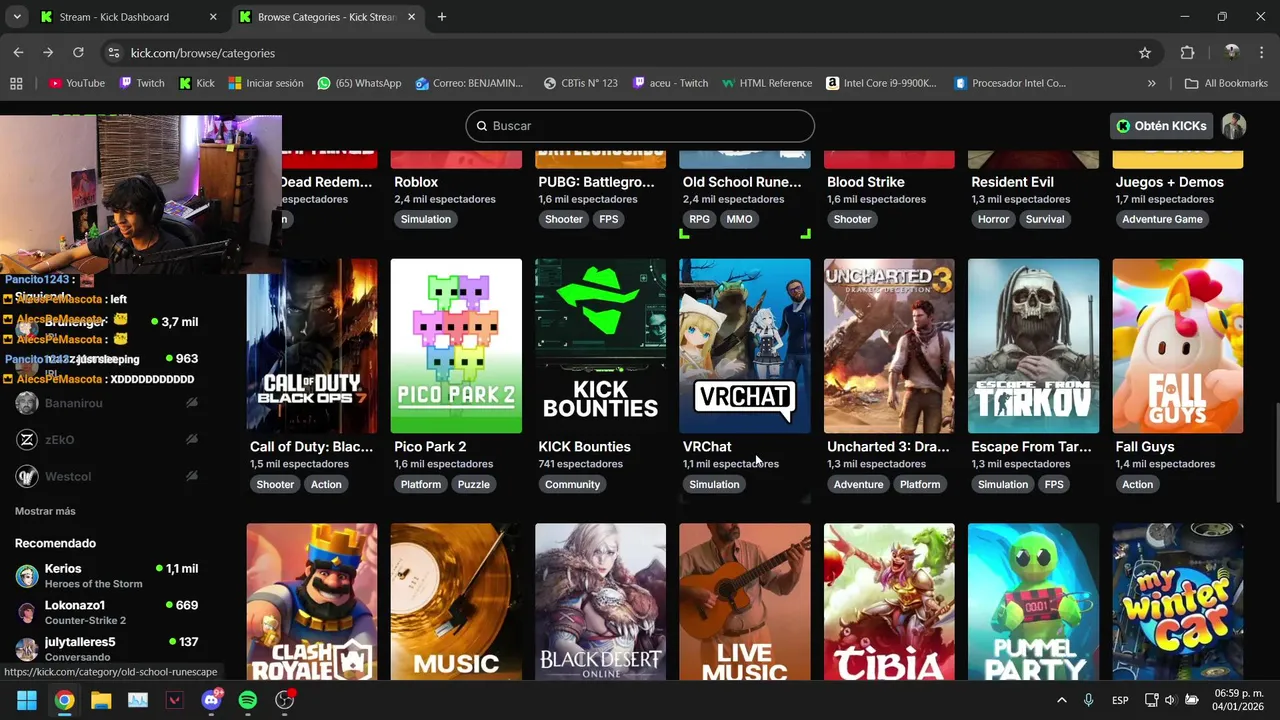Open the All Bookmarks folder

point(1226,83)
